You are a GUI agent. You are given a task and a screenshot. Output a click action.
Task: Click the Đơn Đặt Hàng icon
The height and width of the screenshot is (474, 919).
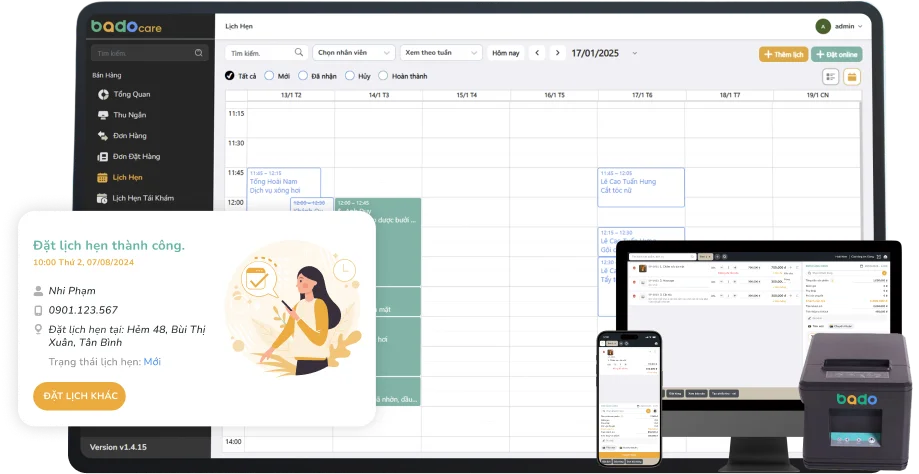click(103, 156)
